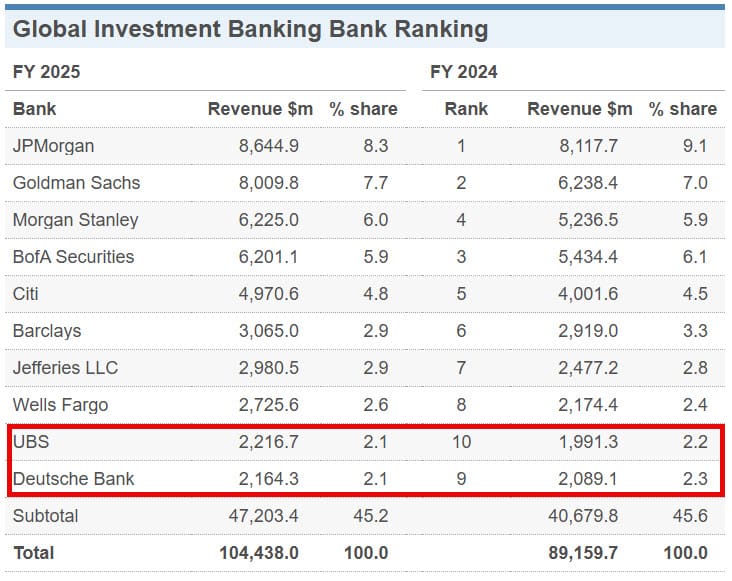Click Wells Fargo FY 2025 share "2.6"
Viewport: 732px width, 581px height.
tap(376, 405)
